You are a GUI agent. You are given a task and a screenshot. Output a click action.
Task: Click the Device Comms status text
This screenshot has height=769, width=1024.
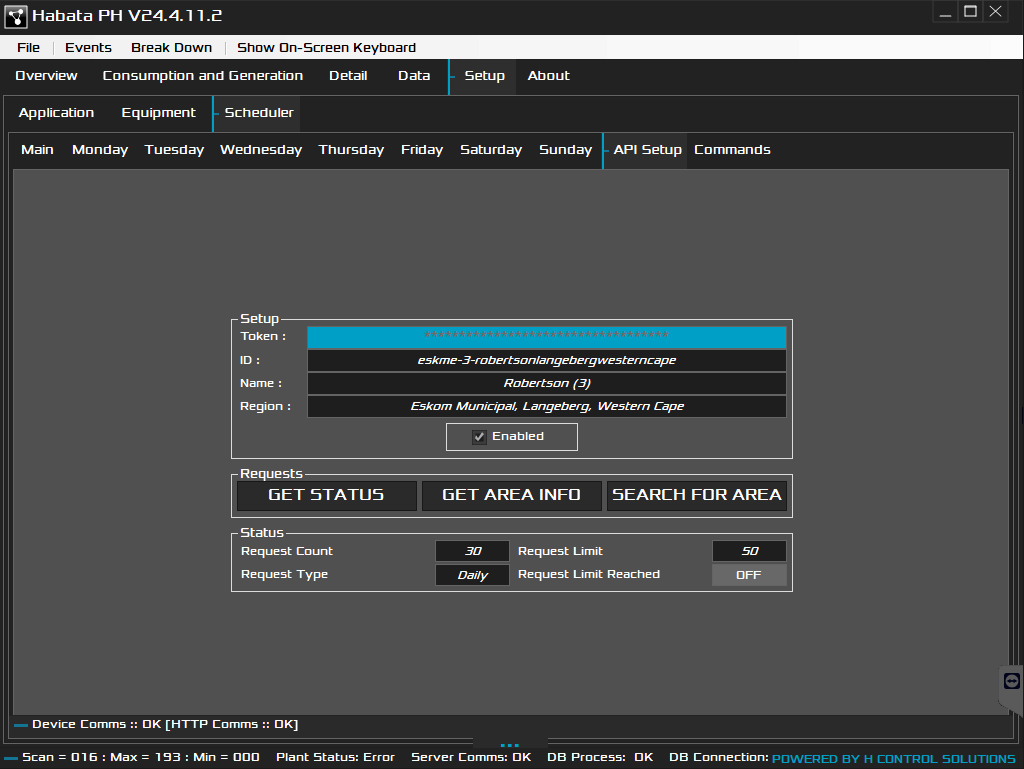click(x=165, y=725)
